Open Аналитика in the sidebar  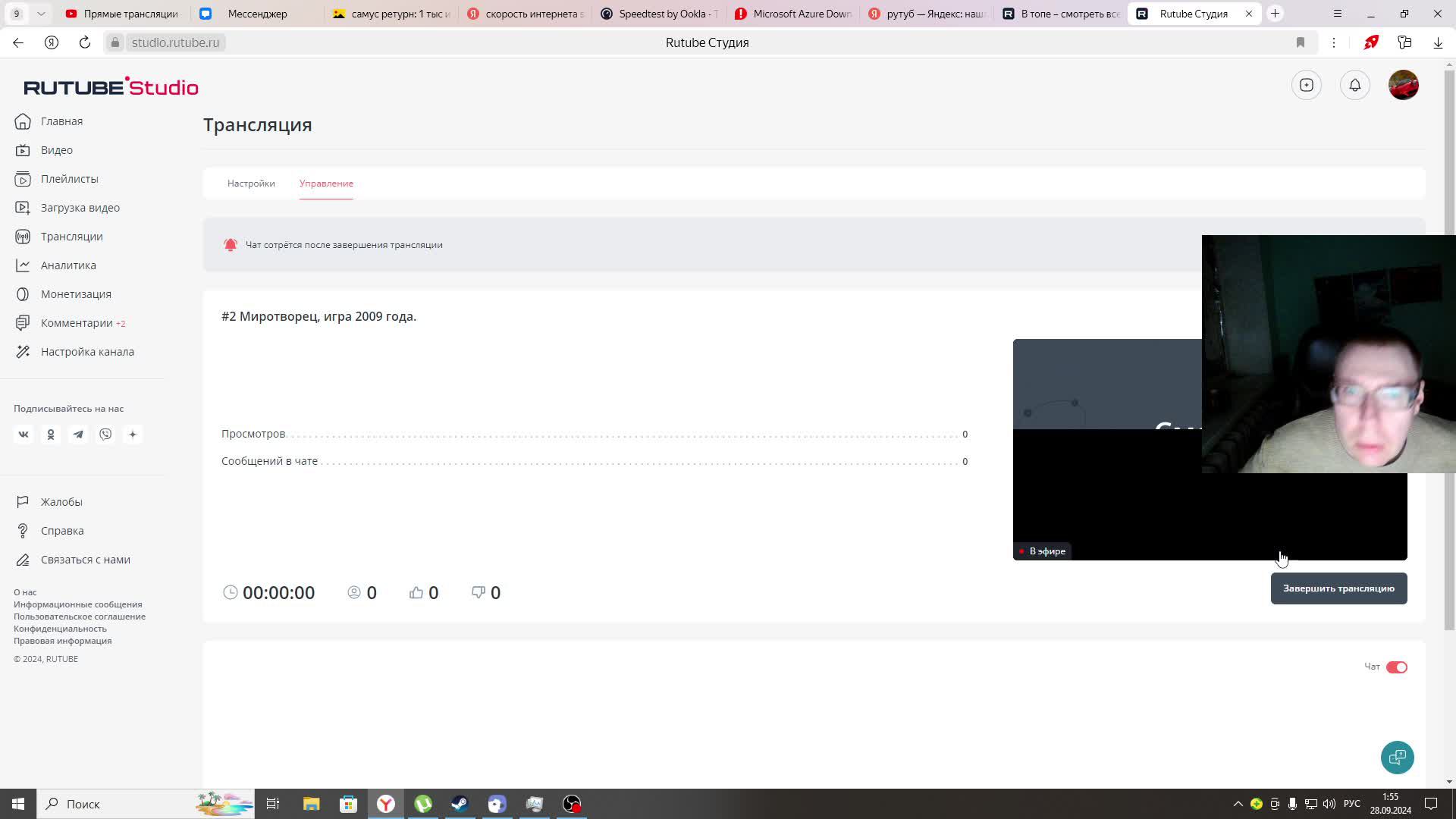pos(68,265)
